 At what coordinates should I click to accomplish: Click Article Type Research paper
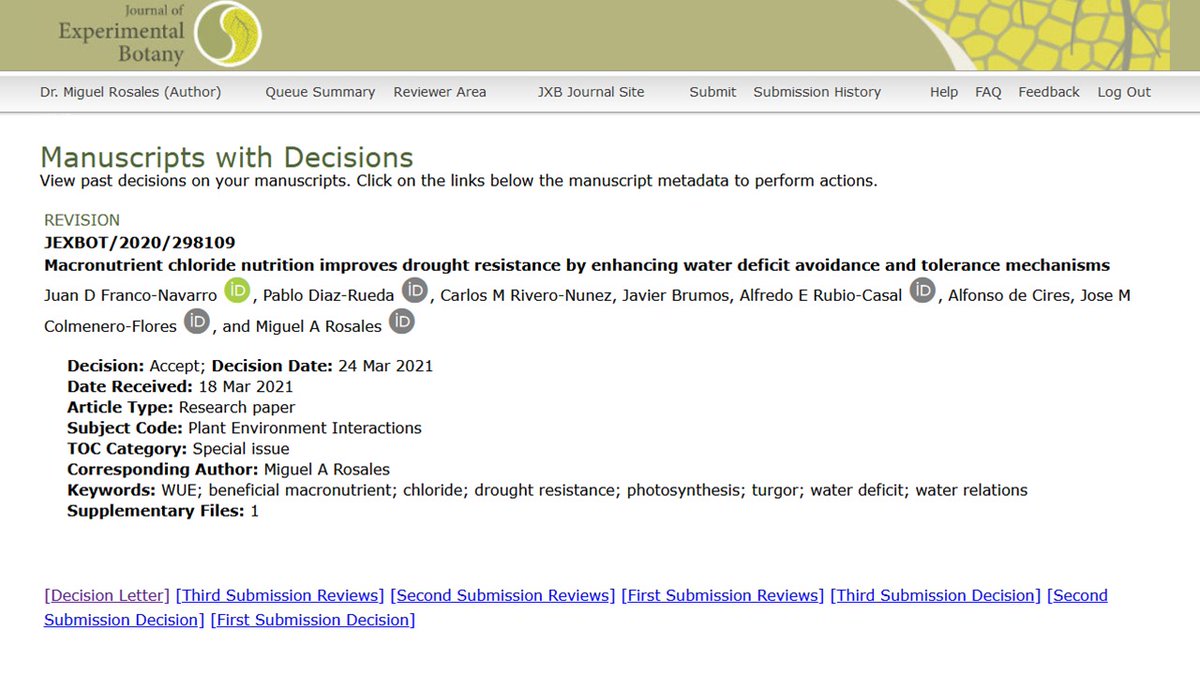point(181,407)
